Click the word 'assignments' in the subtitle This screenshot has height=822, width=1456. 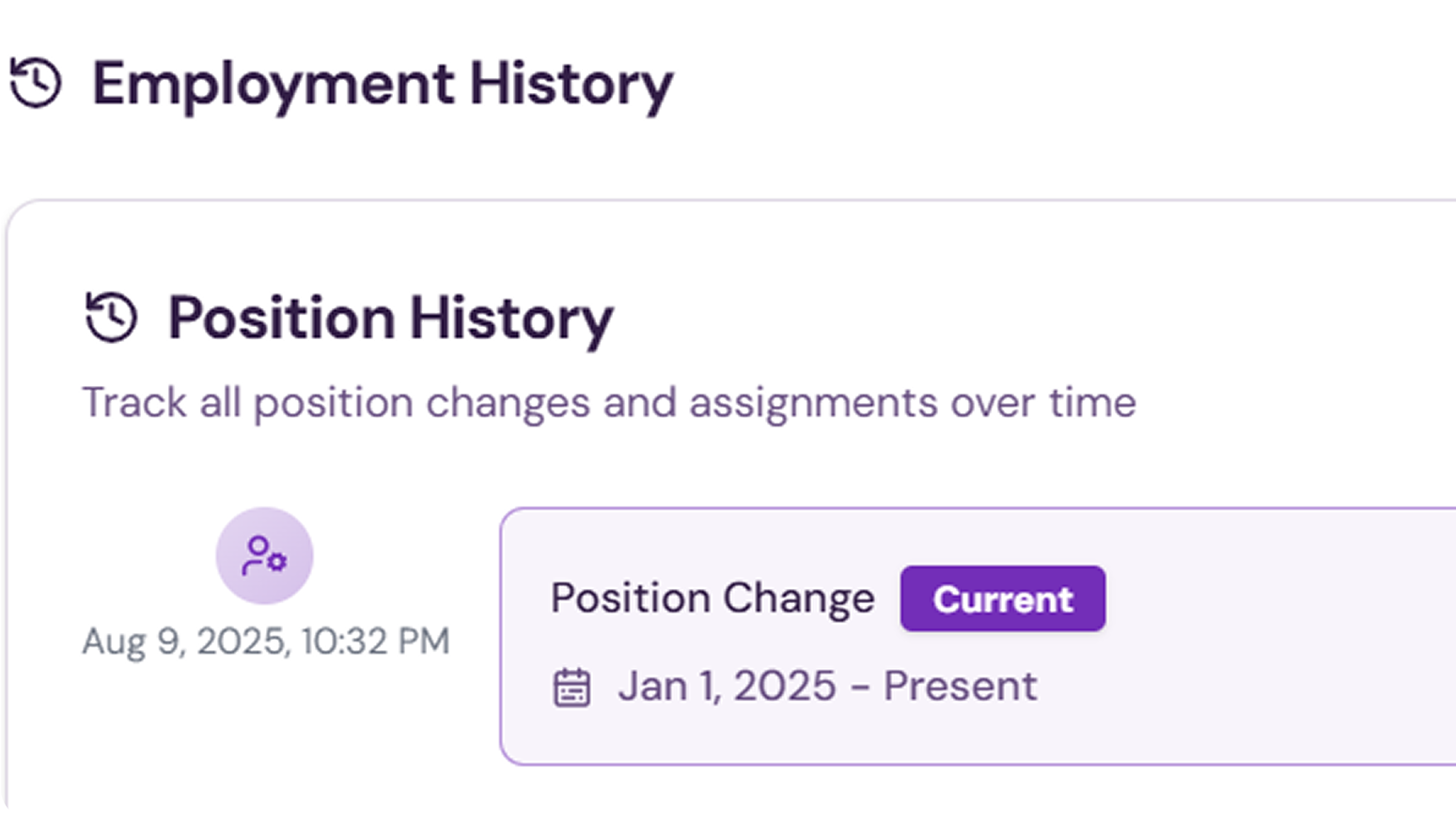tap(813, 403)
